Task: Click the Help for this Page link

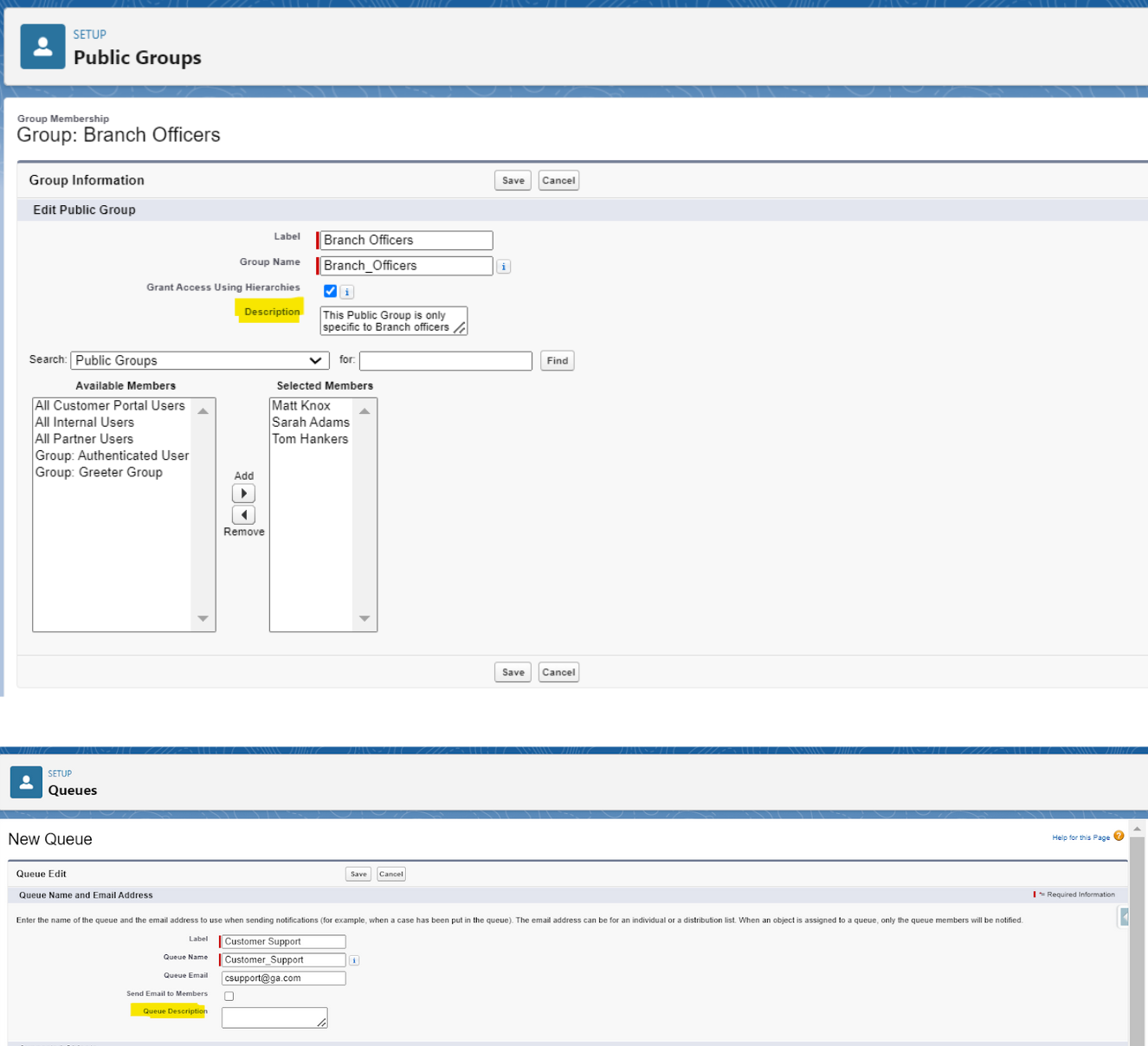Action: (x=1080, y=837)
